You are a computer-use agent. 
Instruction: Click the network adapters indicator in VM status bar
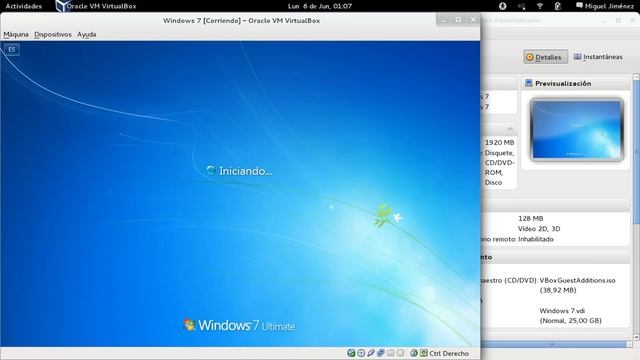pyautogui.click(x=380, y=353)
